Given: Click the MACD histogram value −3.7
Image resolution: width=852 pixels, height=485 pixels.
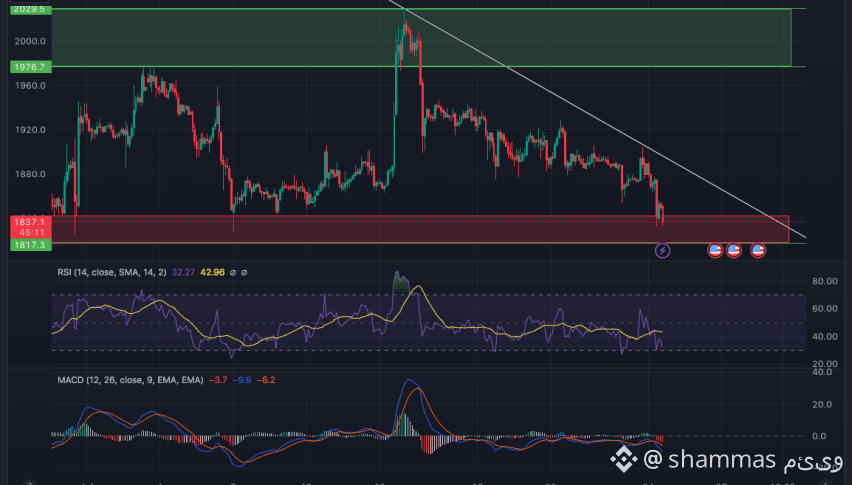Looking at the screenshot, I should click(x=218, y=380).
